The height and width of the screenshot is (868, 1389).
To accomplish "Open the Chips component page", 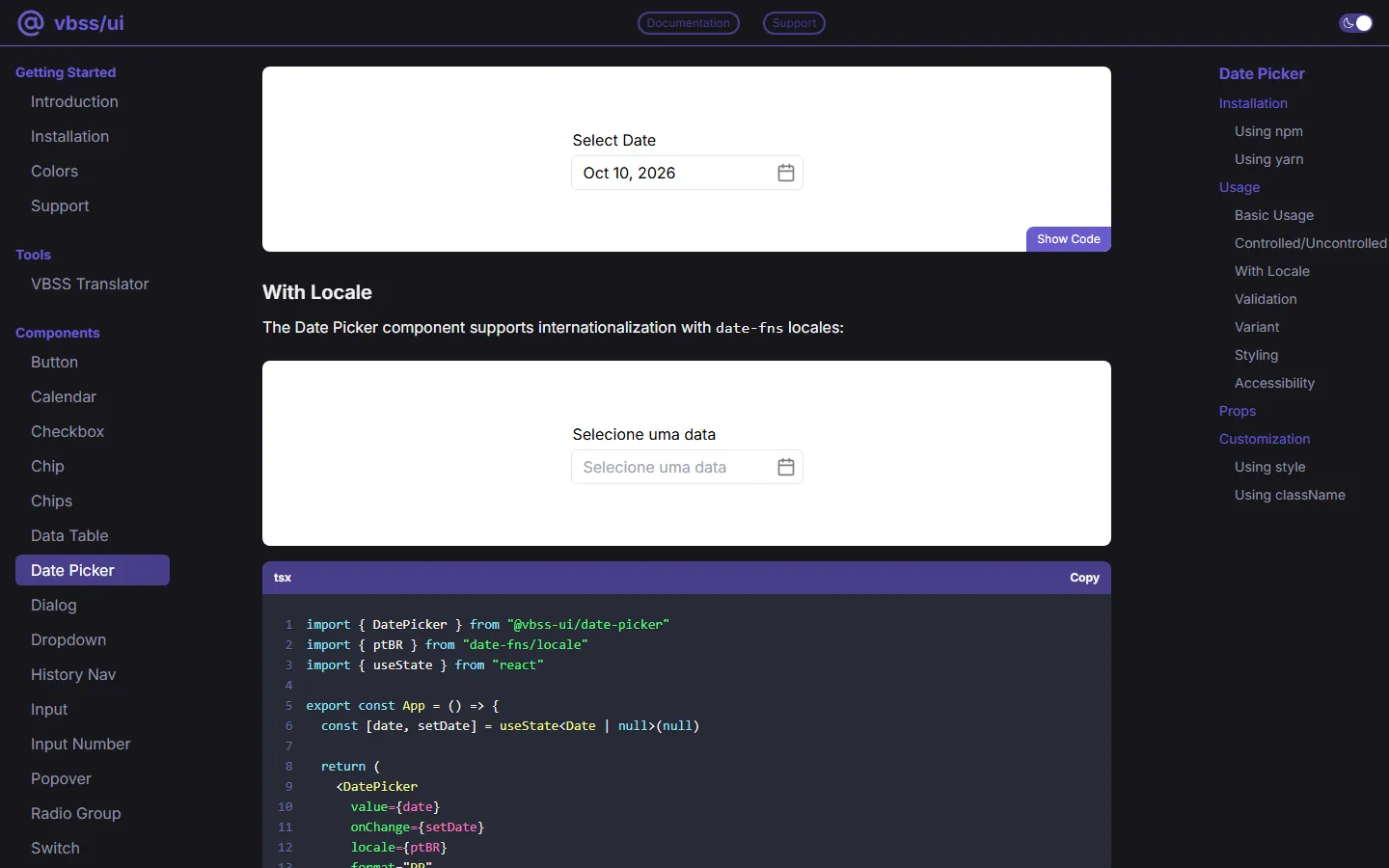I will [51, 501].
